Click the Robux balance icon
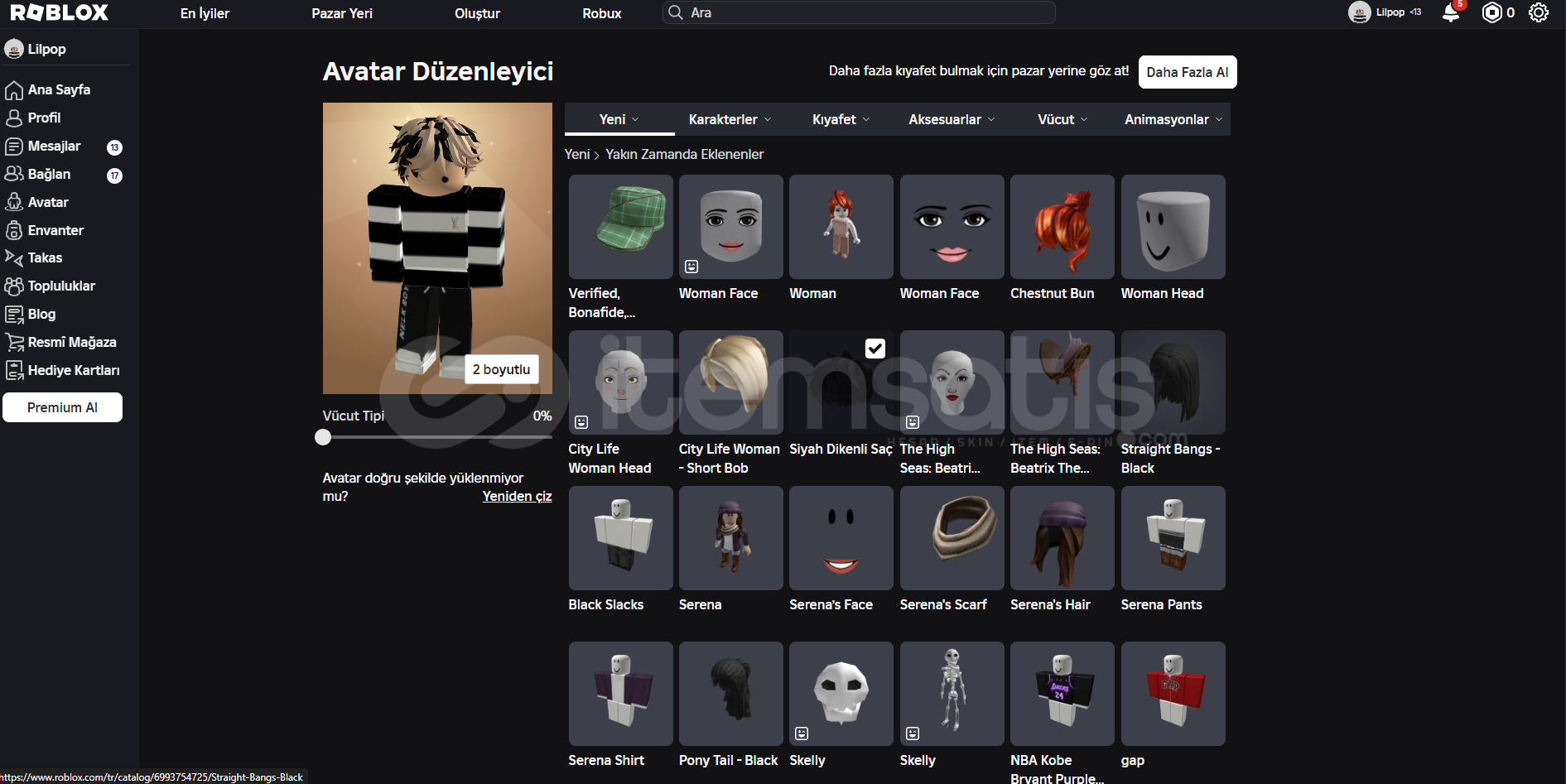 click(1491, 13)
